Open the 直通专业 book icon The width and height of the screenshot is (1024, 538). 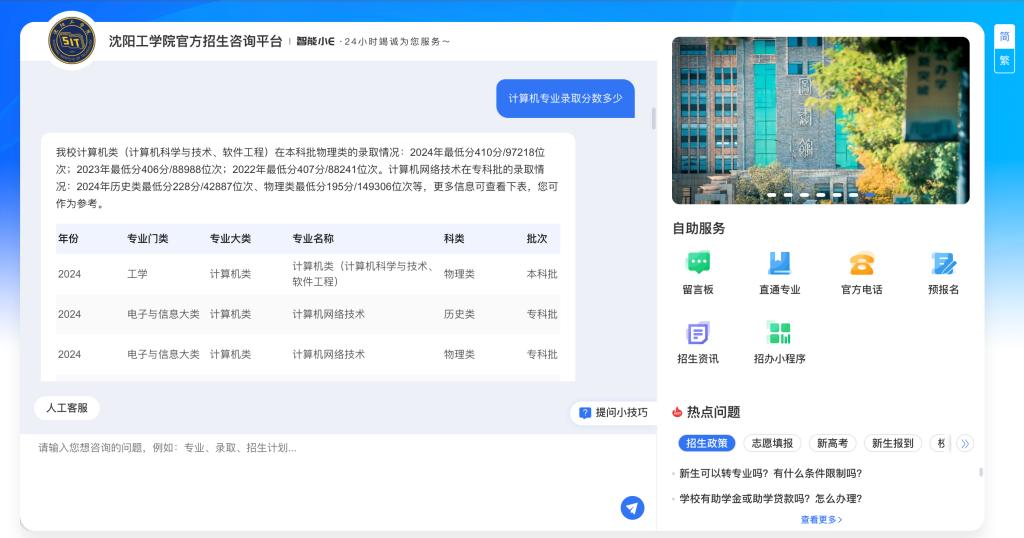click(x=779, y=264)
